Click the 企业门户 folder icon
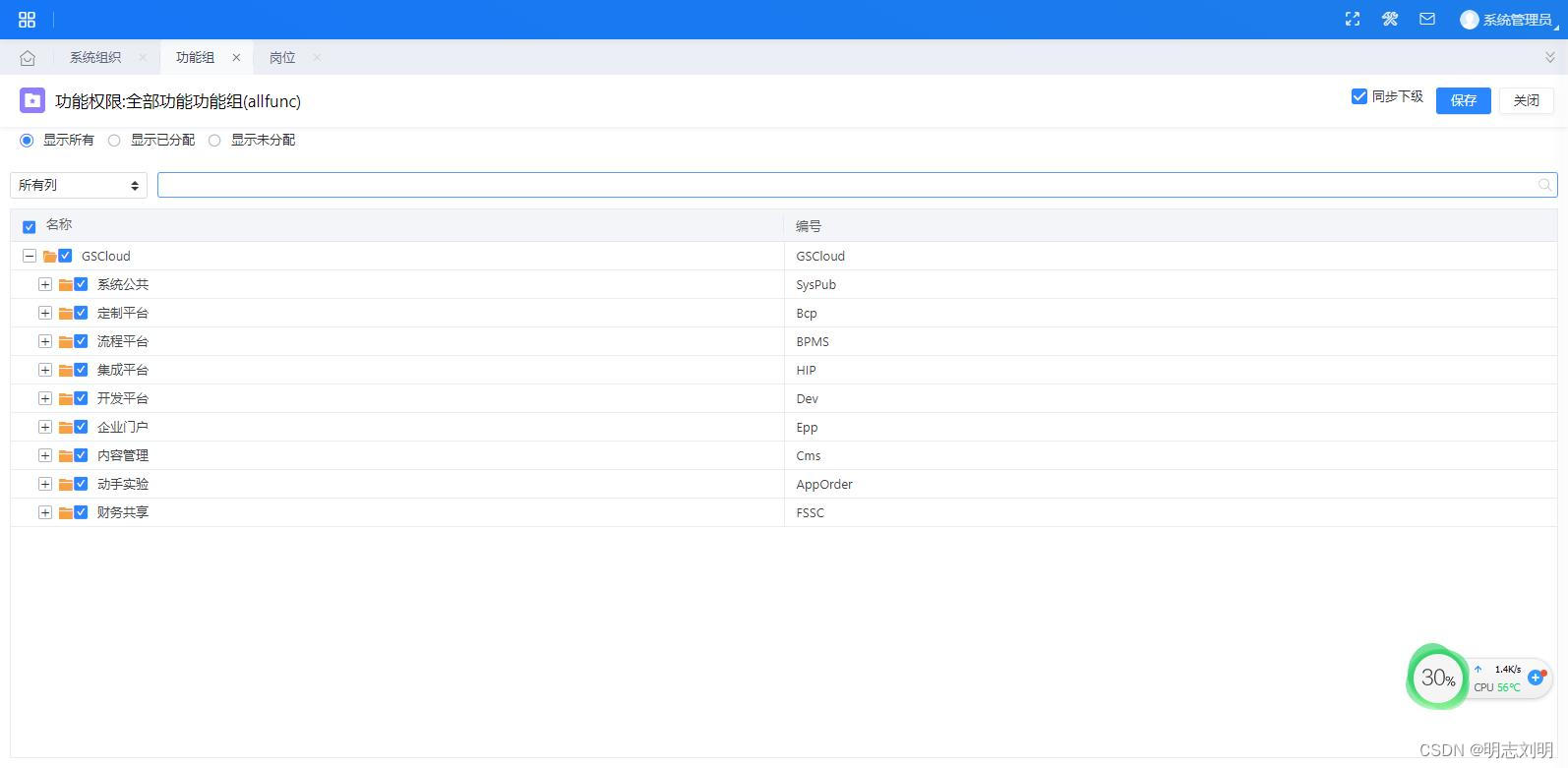This screenshot has width=1568, height=768. (65, 428)
